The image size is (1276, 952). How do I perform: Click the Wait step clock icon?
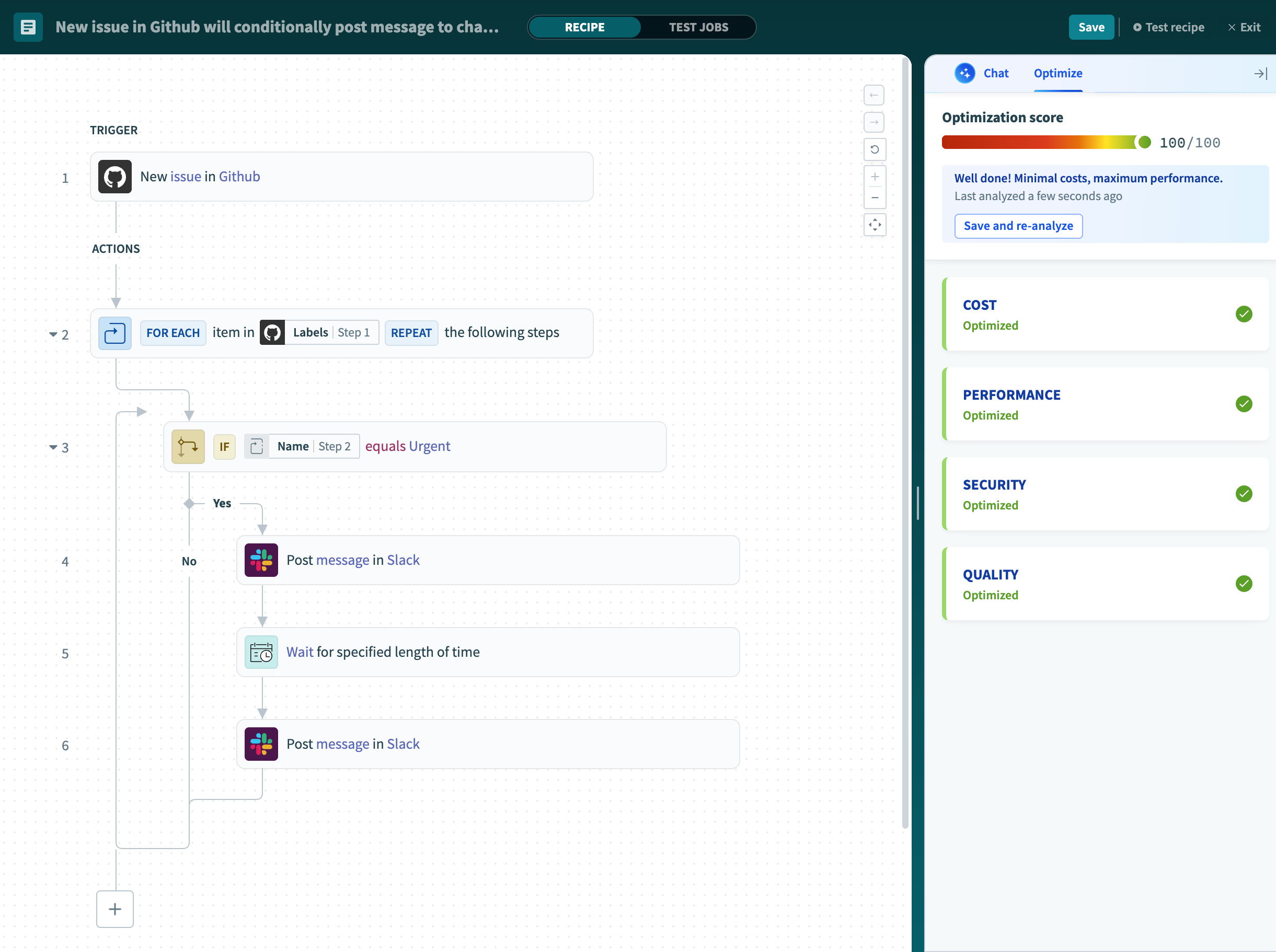261,652
